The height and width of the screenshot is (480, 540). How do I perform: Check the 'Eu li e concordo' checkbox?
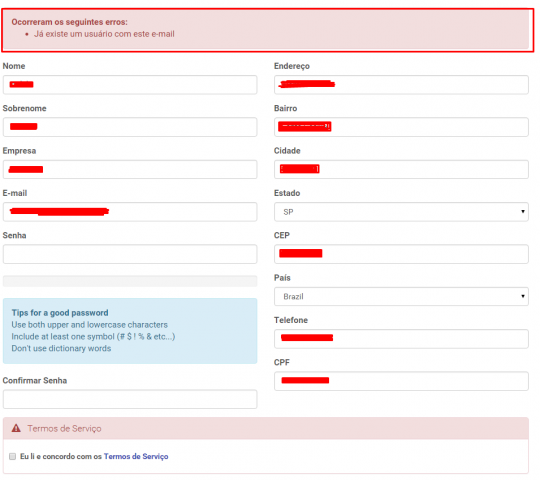13,456
